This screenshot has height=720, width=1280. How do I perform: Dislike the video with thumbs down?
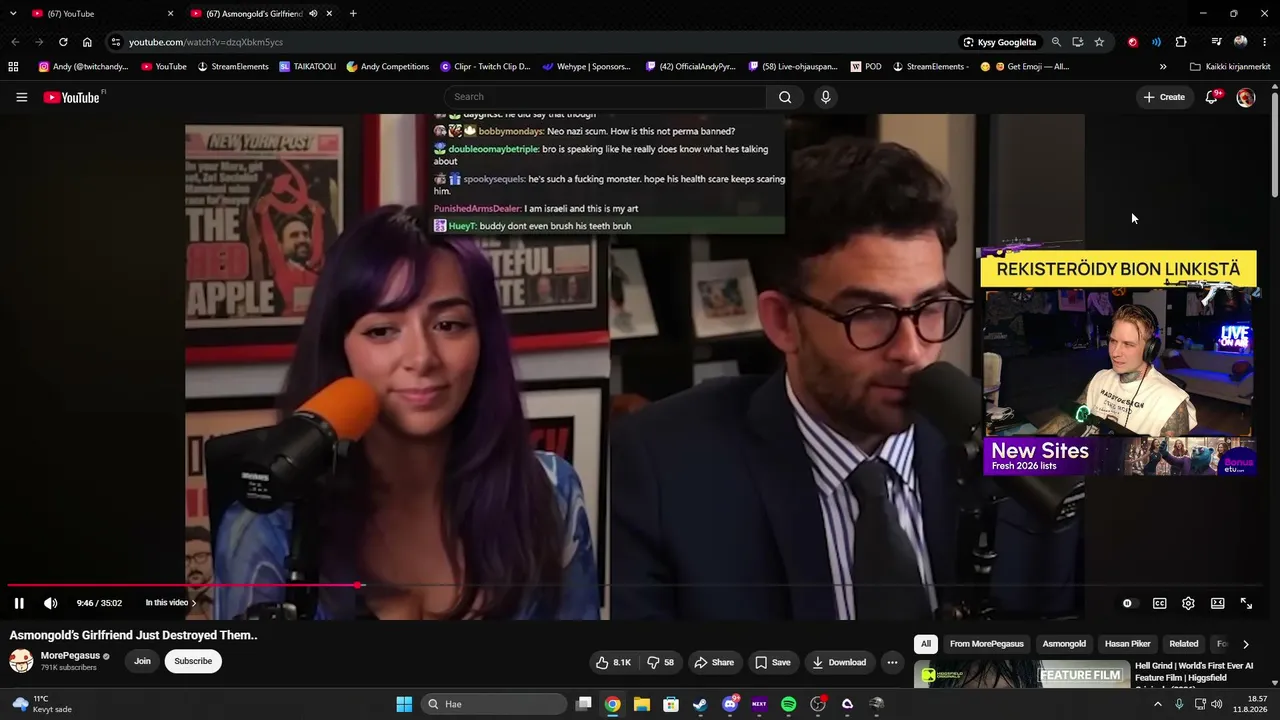[660, 662]
